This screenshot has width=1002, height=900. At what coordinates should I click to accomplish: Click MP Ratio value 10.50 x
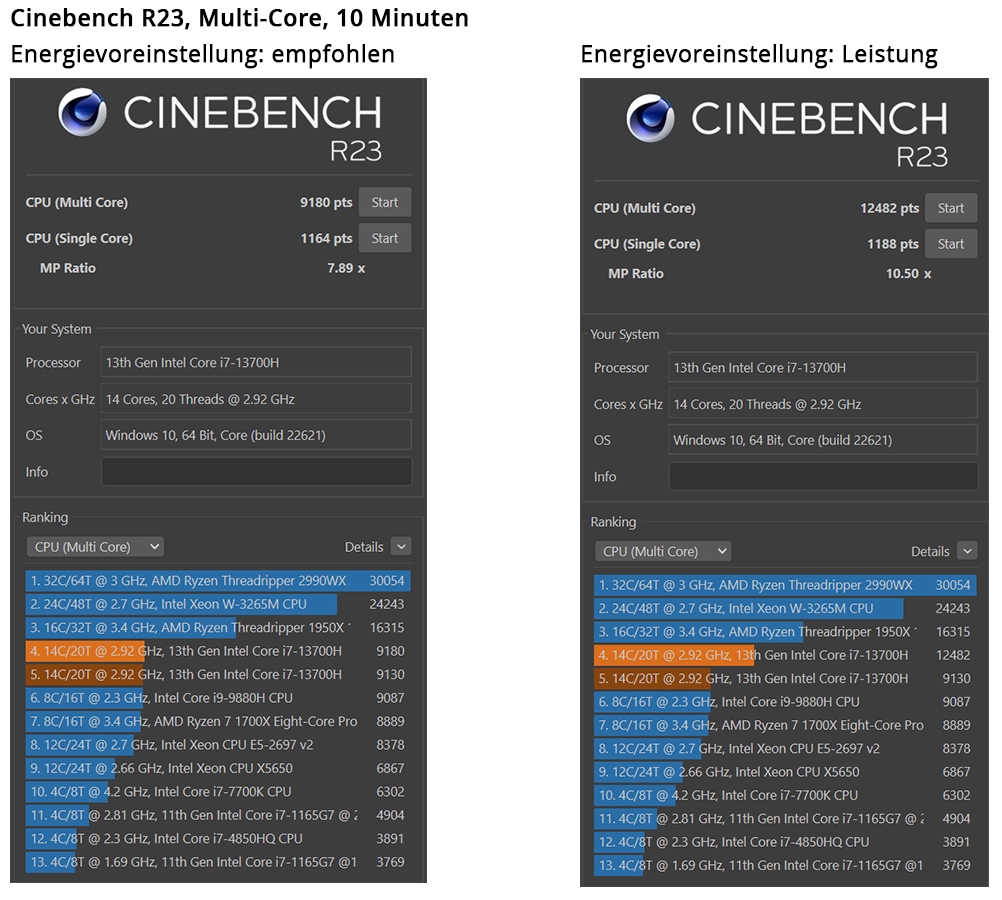pos(908,274)
